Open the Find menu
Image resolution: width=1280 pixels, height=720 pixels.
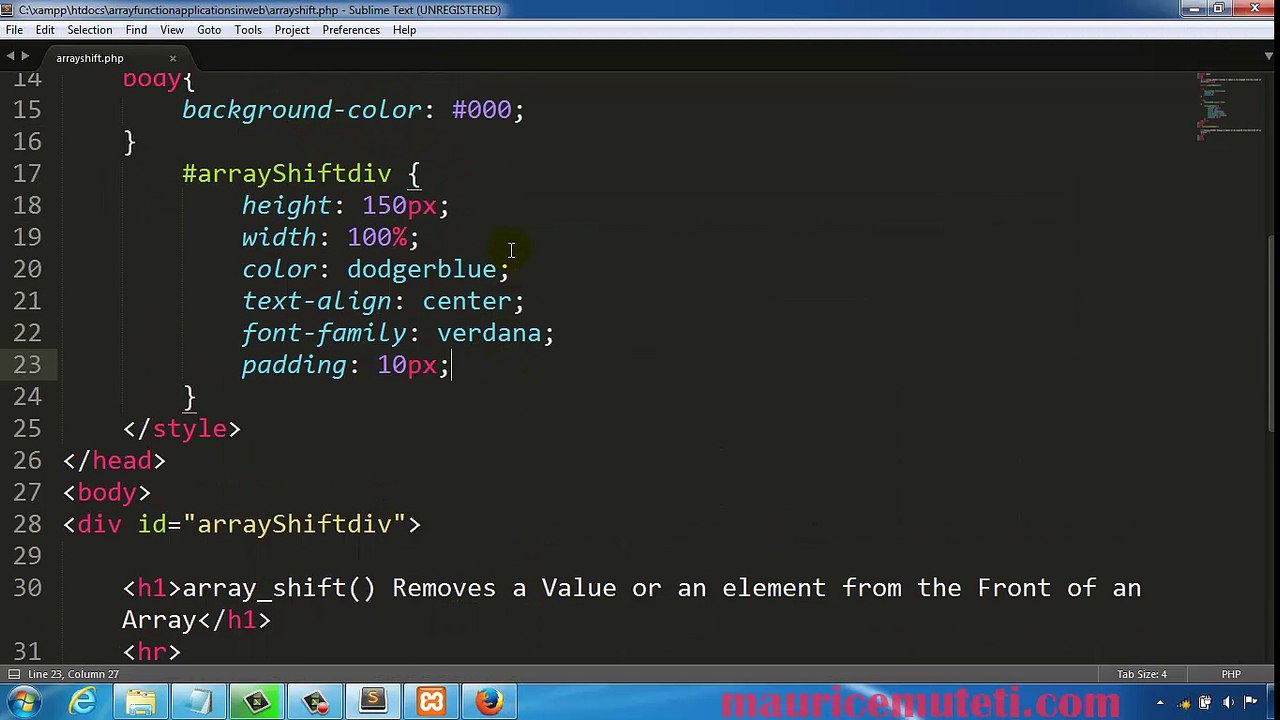[136, 30]
